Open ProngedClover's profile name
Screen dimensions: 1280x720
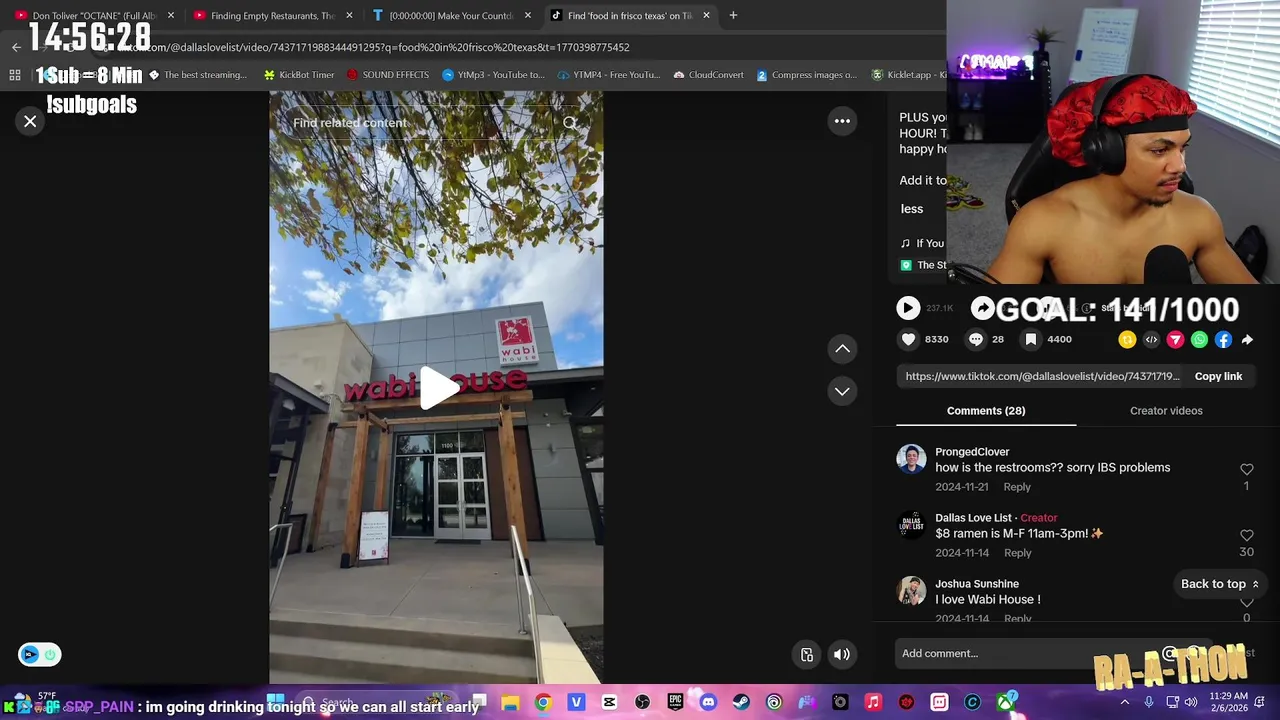coord(972,452)
